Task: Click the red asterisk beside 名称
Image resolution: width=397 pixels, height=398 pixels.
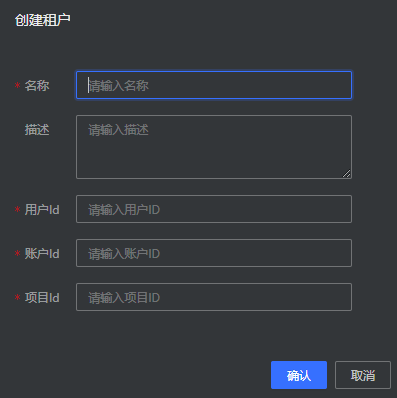Action: (17, 86)
